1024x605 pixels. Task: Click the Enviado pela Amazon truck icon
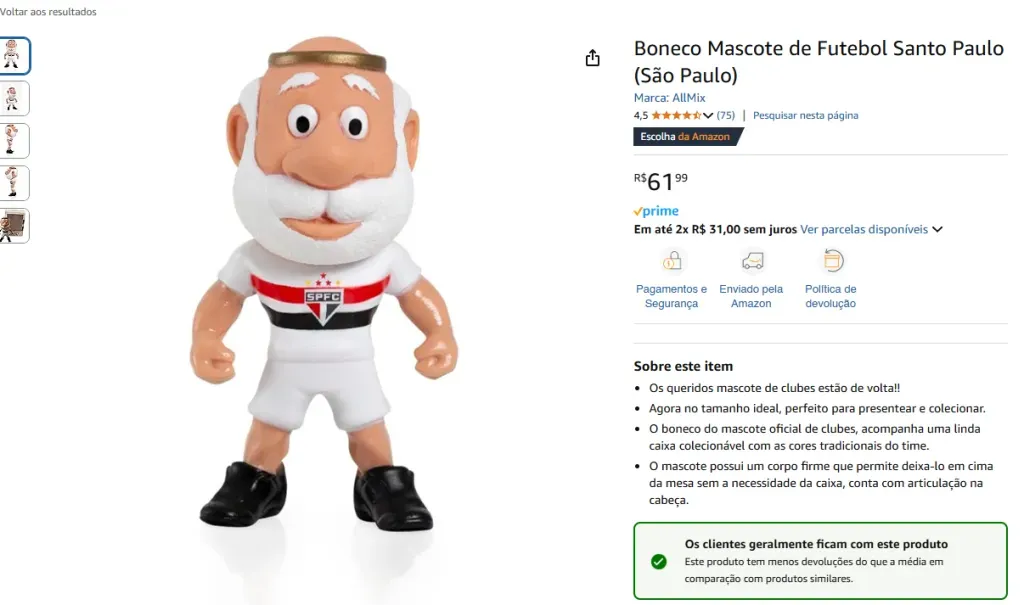coord(752,262)
